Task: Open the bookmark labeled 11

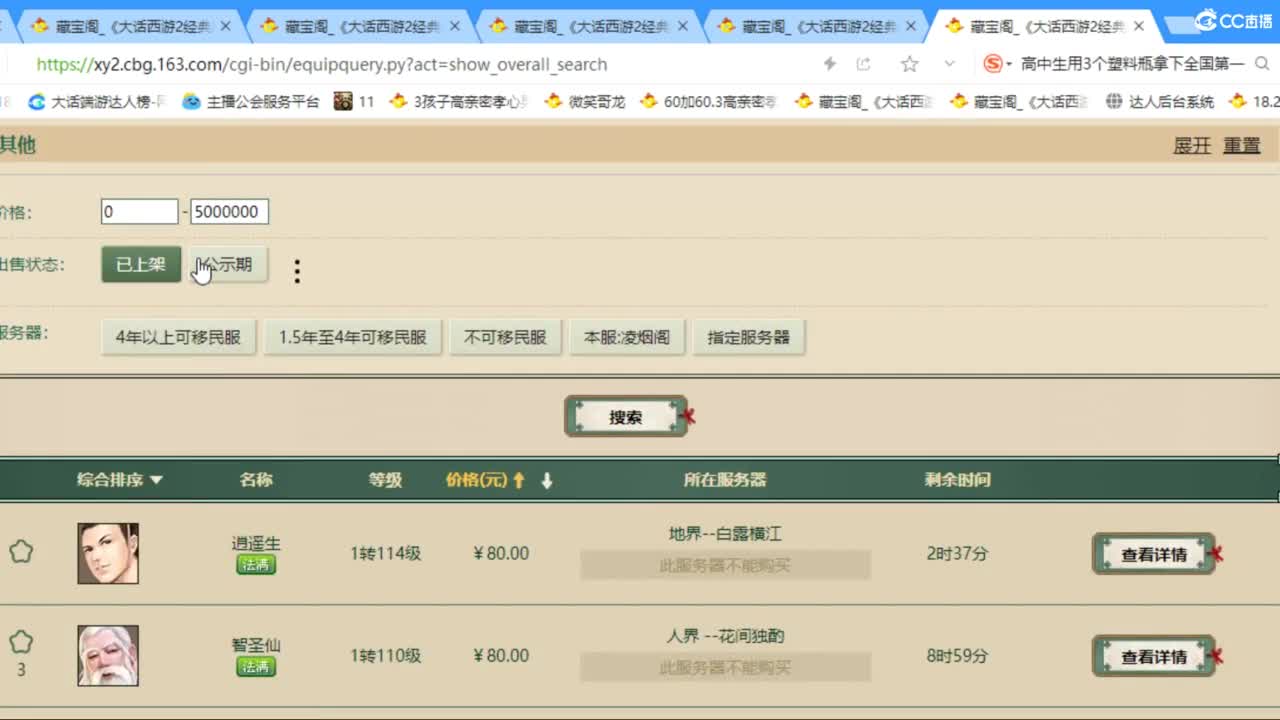Action: 355,101
